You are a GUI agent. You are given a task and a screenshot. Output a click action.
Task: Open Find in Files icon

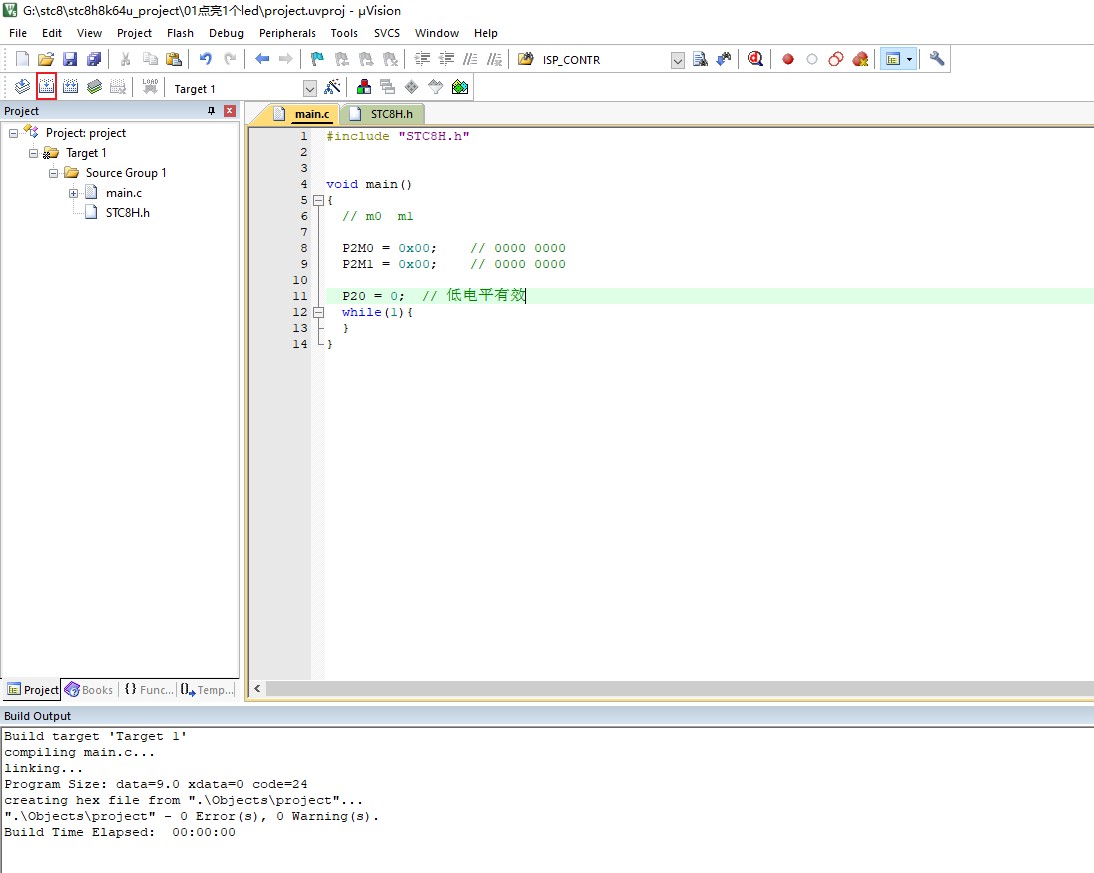click(526, 59)
